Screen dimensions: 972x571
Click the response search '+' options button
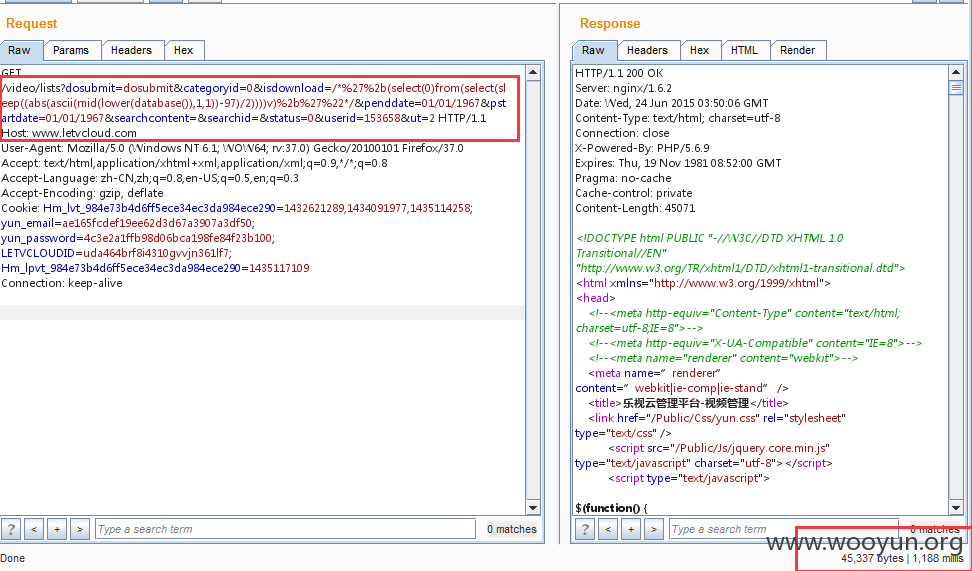[x=631, y=529]
